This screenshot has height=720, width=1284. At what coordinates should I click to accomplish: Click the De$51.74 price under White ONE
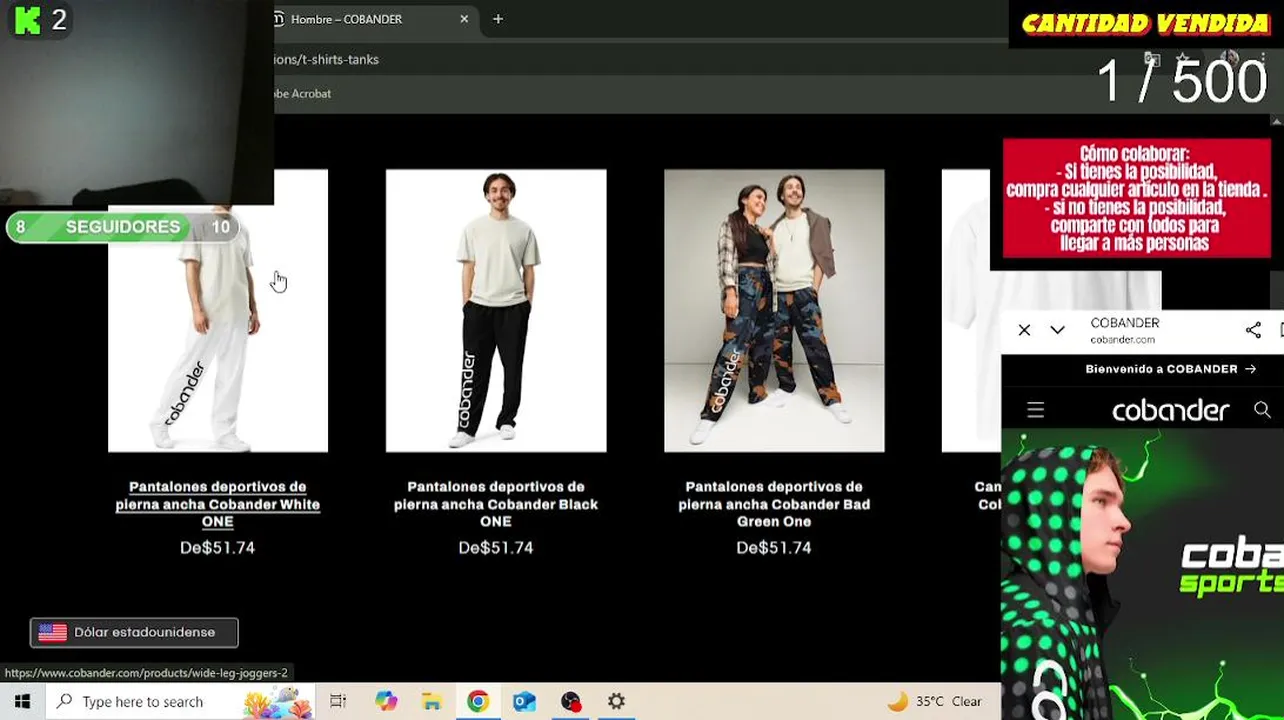pos(218,548)
